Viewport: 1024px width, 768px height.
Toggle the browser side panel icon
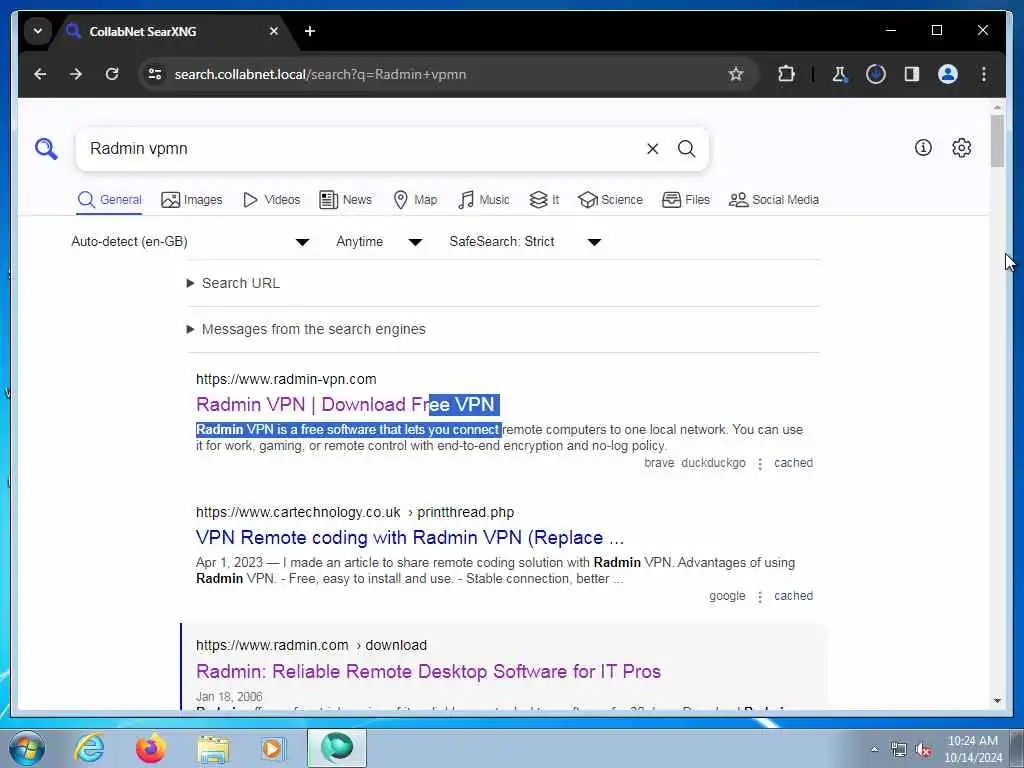[912, 74]
